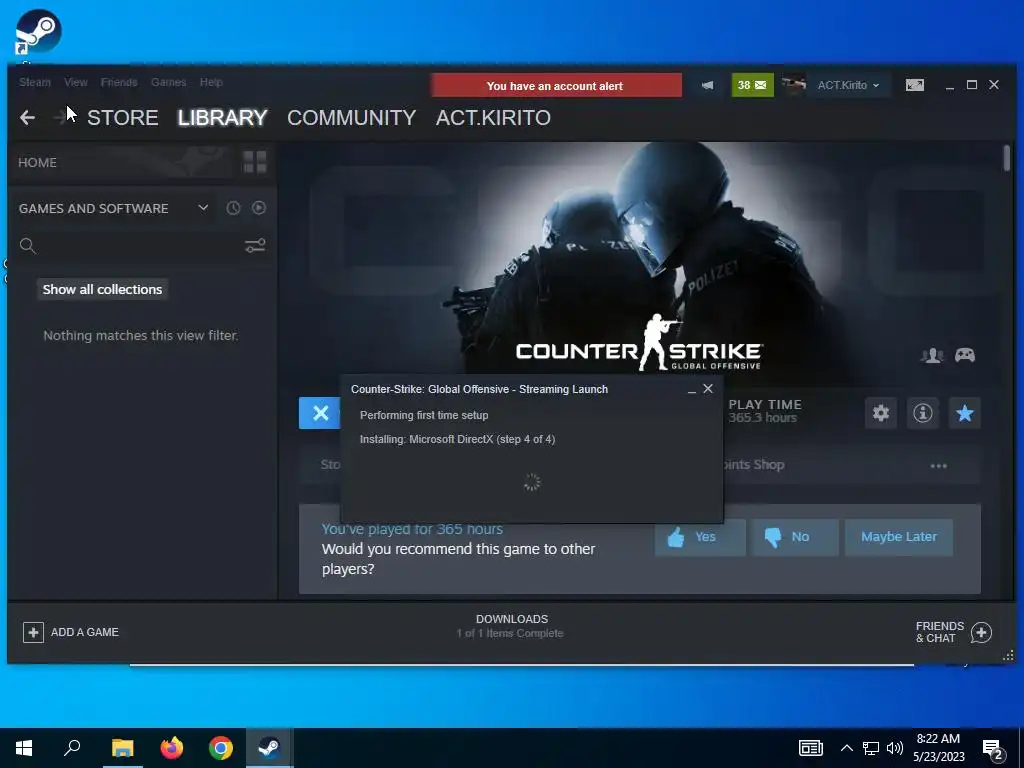The width and height of the screenshot is (1024, 768).
Task: Open the Steam desktop shortcut icon
Action: point(38,32)
